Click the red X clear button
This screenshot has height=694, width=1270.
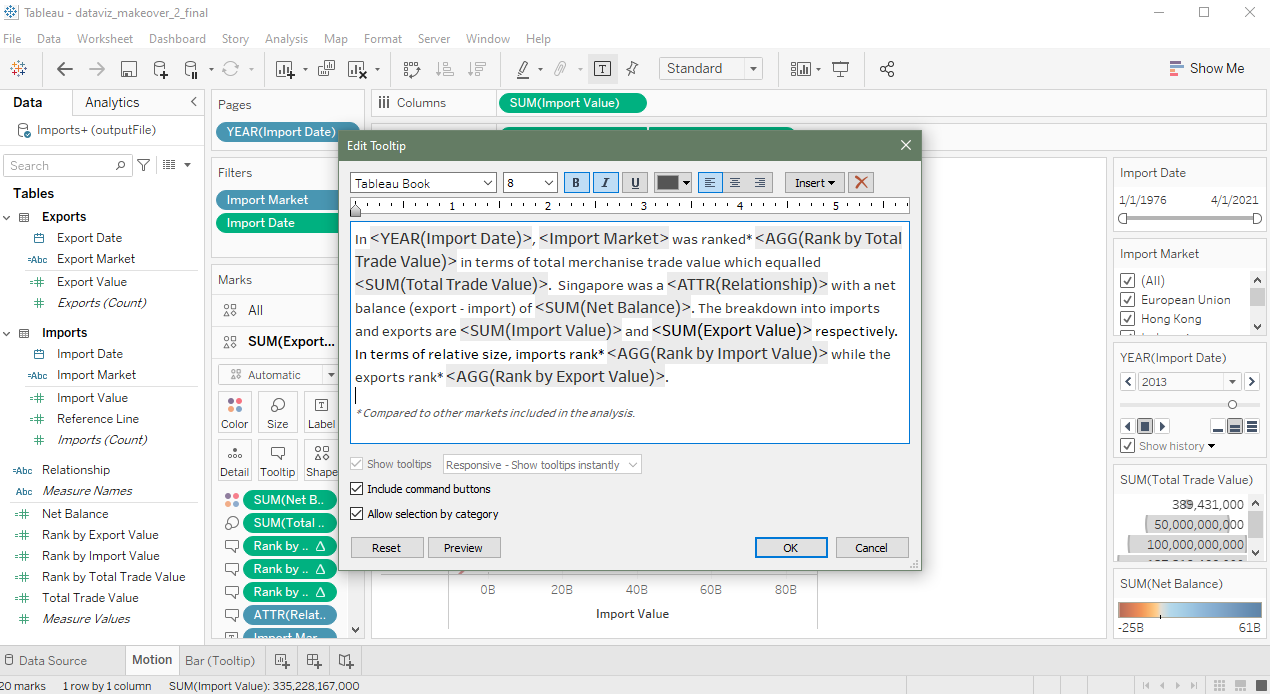tap(862, 183)
